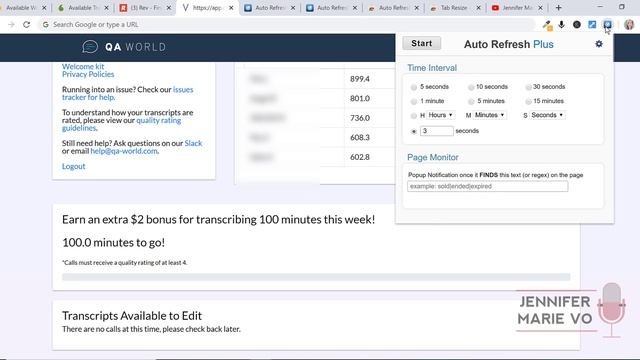This screenshot has width=640, height=360.
Task: Click the Transcripts Available to Edit heading
Action: click(132, 316)
